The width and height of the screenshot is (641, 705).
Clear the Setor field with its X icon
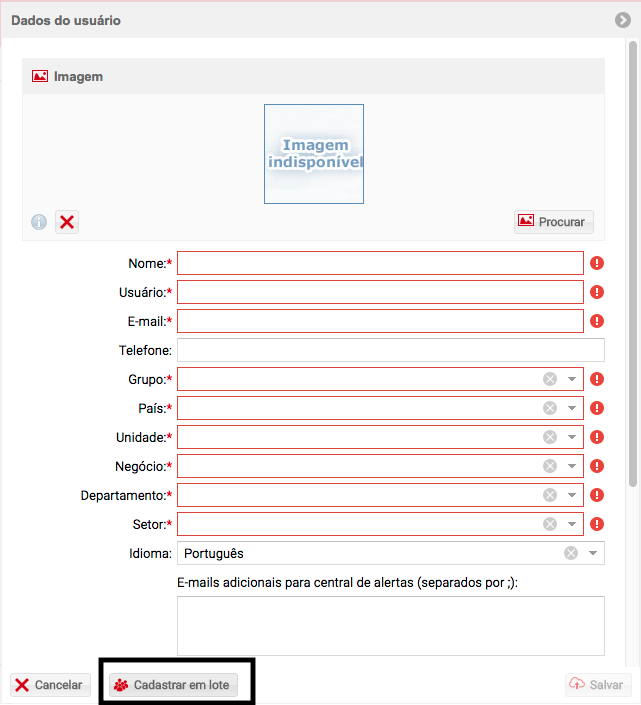click(x=550, y=524)
